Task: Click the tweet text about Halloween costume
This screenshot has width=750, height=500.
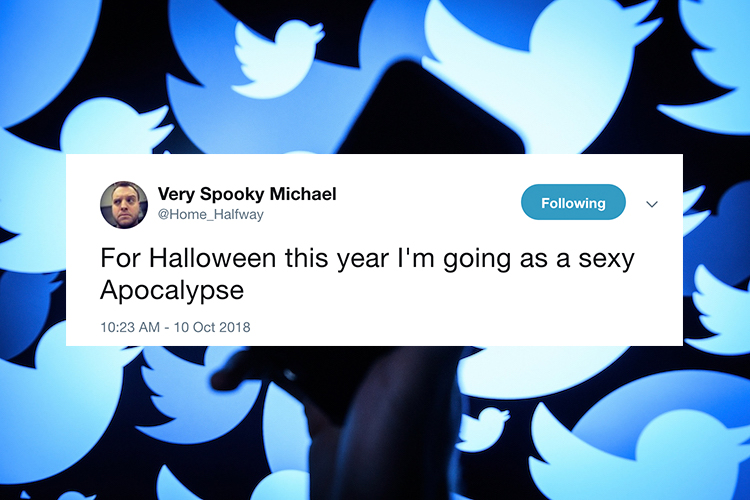Action: [367, 274]
